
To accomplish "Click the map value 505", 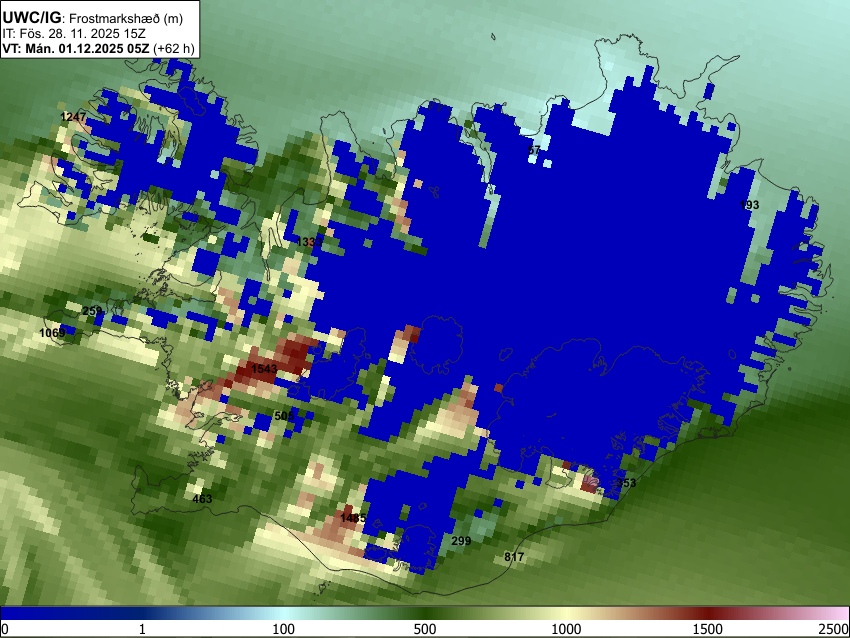I will [284, 416].
